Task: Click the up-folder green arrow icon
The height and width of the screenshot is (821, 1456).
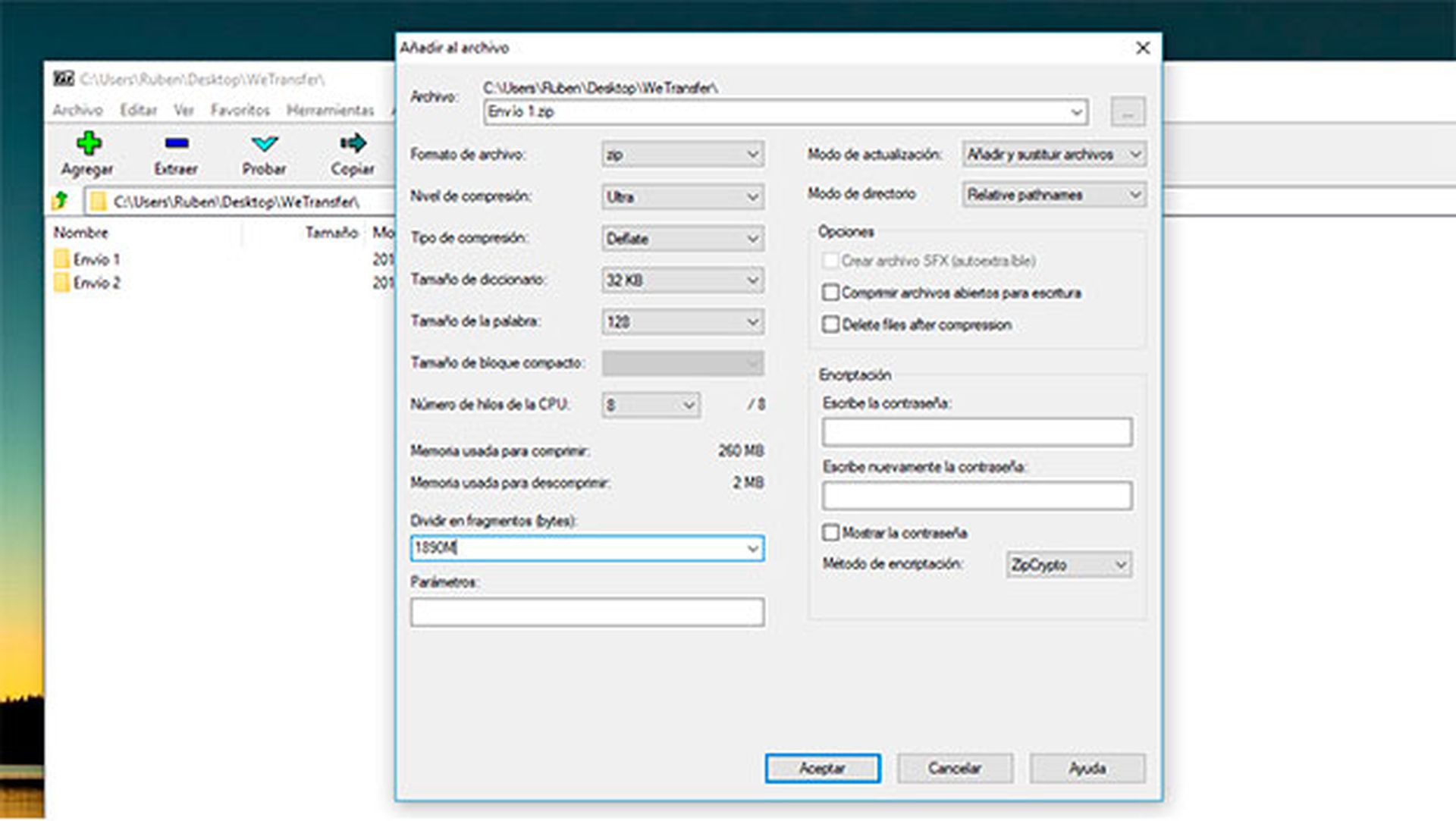Action: coord(61,201)
